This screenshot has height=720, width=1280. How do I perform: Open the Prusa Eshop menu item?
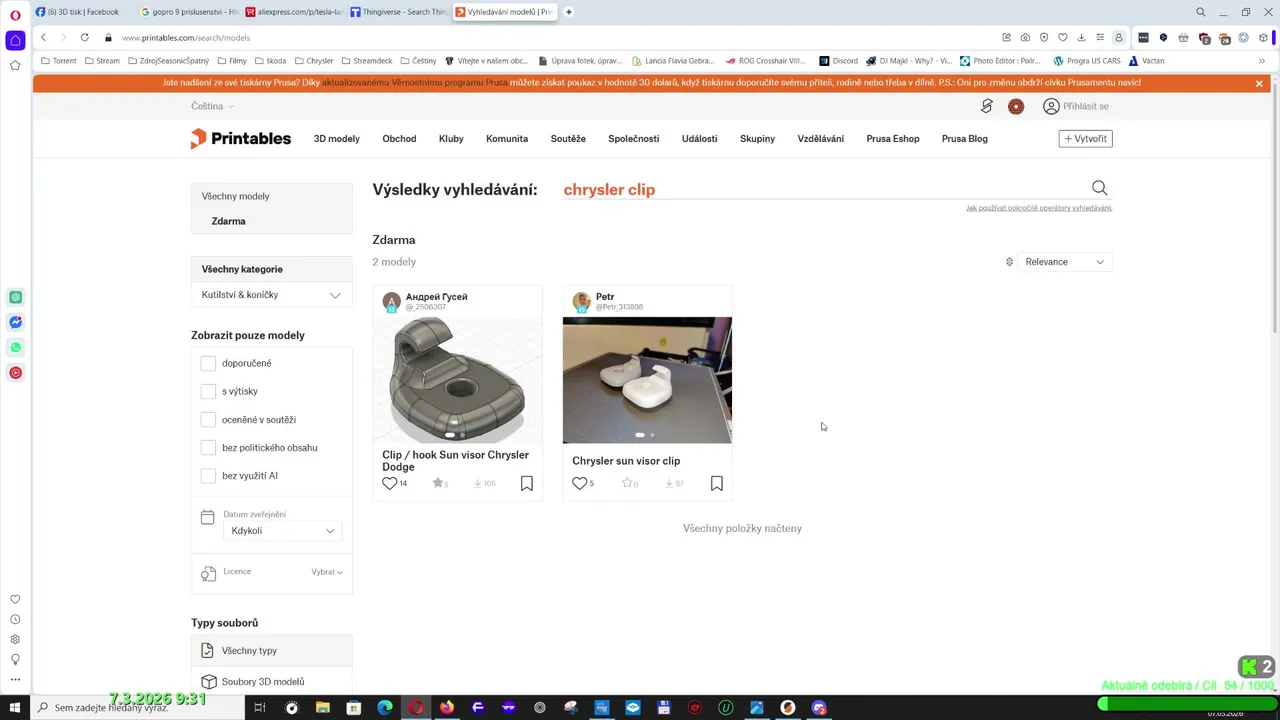[x=893, y=139]
